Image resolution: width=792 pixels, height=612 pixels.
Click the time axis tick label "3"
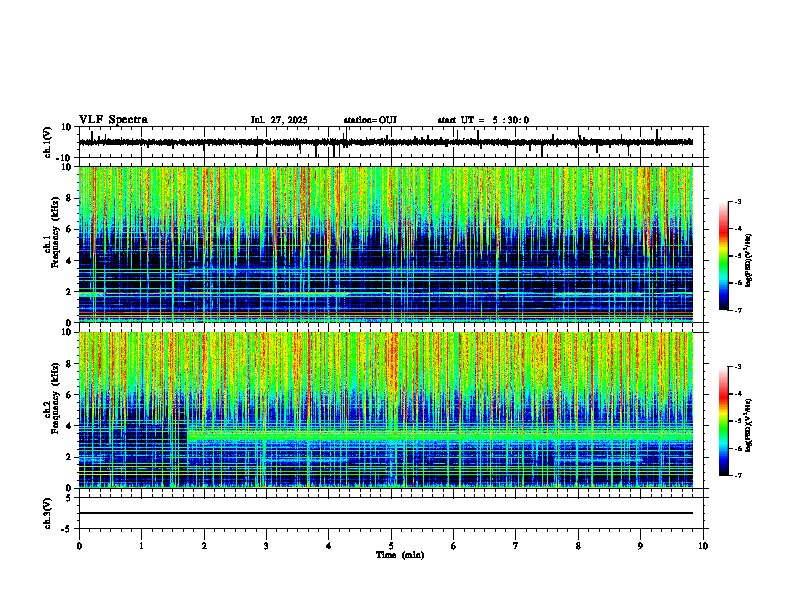266,546
